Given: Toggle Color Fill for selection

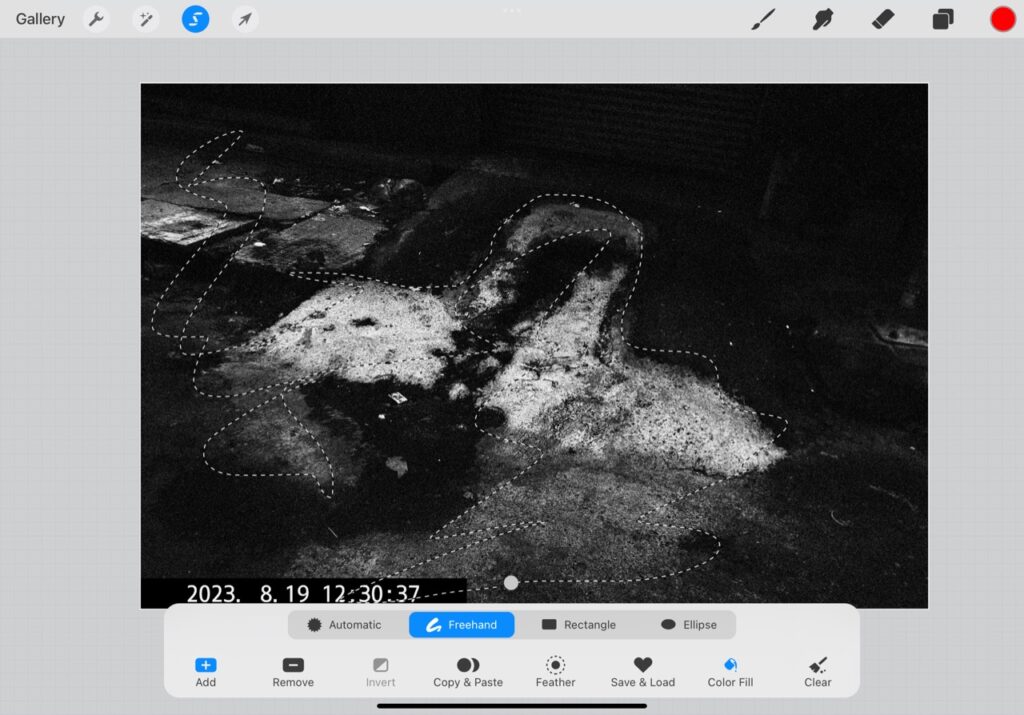Looking at the screenshot, I should [x=730, y=671].
